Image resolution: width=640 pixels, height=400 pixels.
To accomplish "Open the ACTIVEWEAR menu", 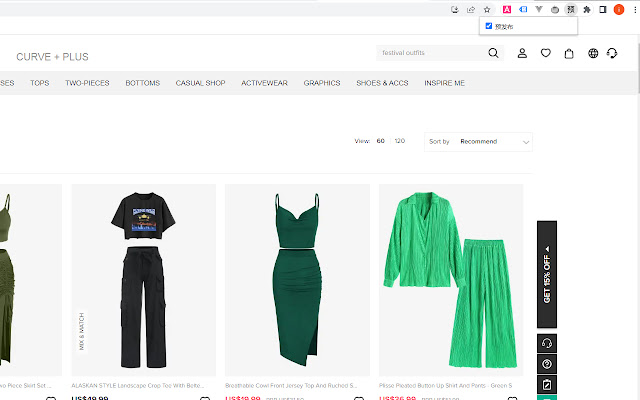I will tap(264, 83).
